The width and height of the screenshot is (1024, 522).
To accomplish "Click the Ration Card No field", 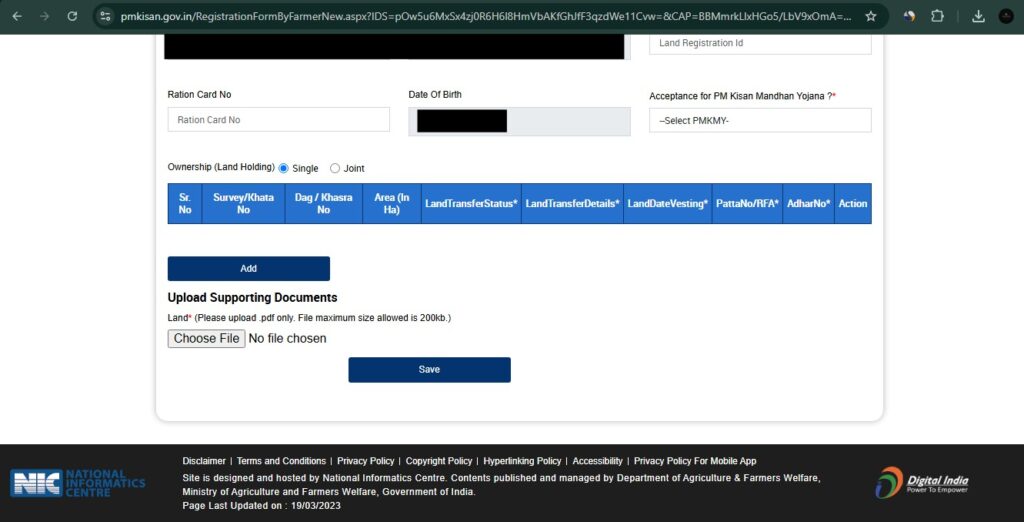I will 278,120.
